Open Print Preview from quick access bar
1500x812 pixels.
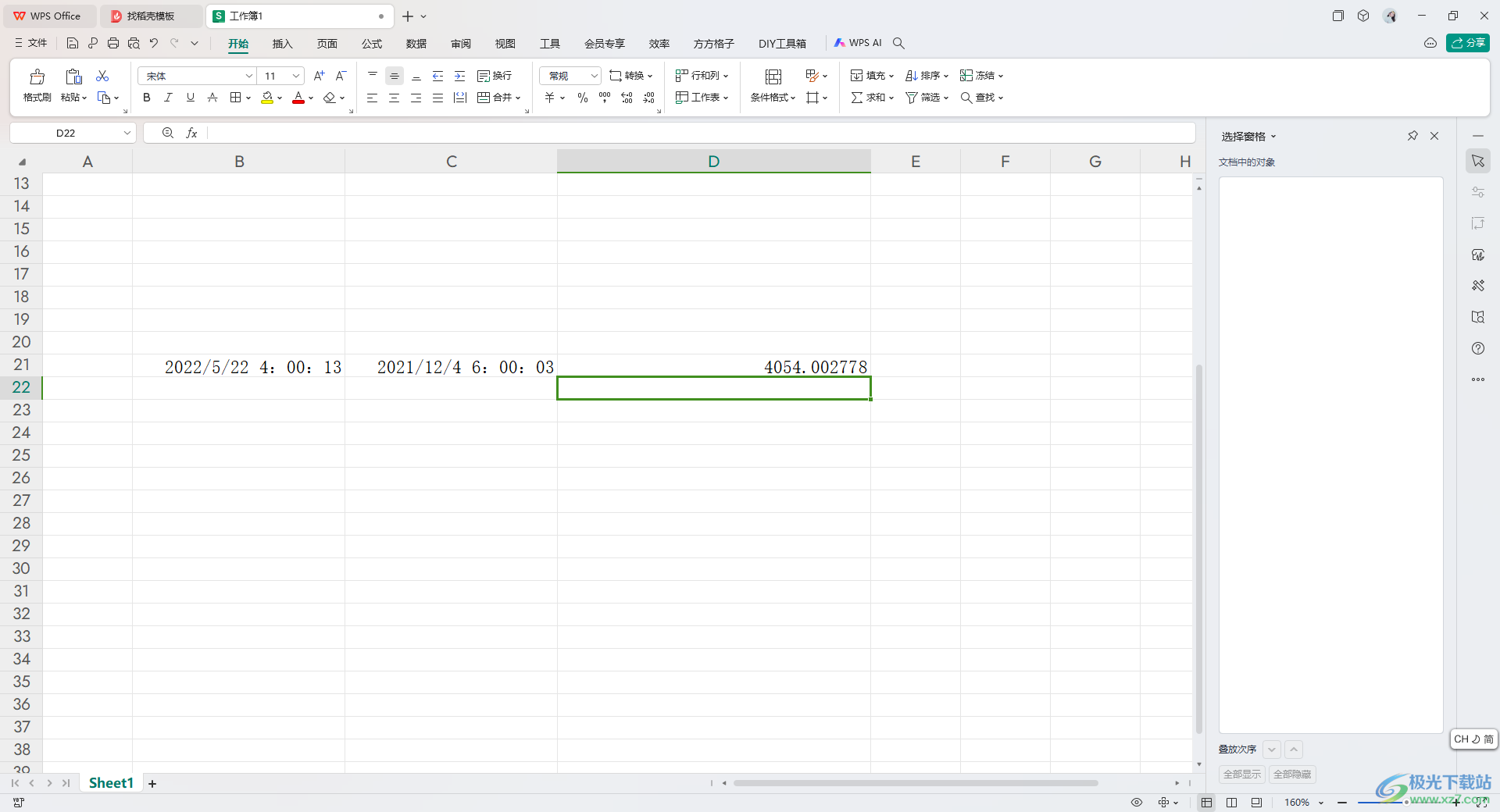click(134, 43)
